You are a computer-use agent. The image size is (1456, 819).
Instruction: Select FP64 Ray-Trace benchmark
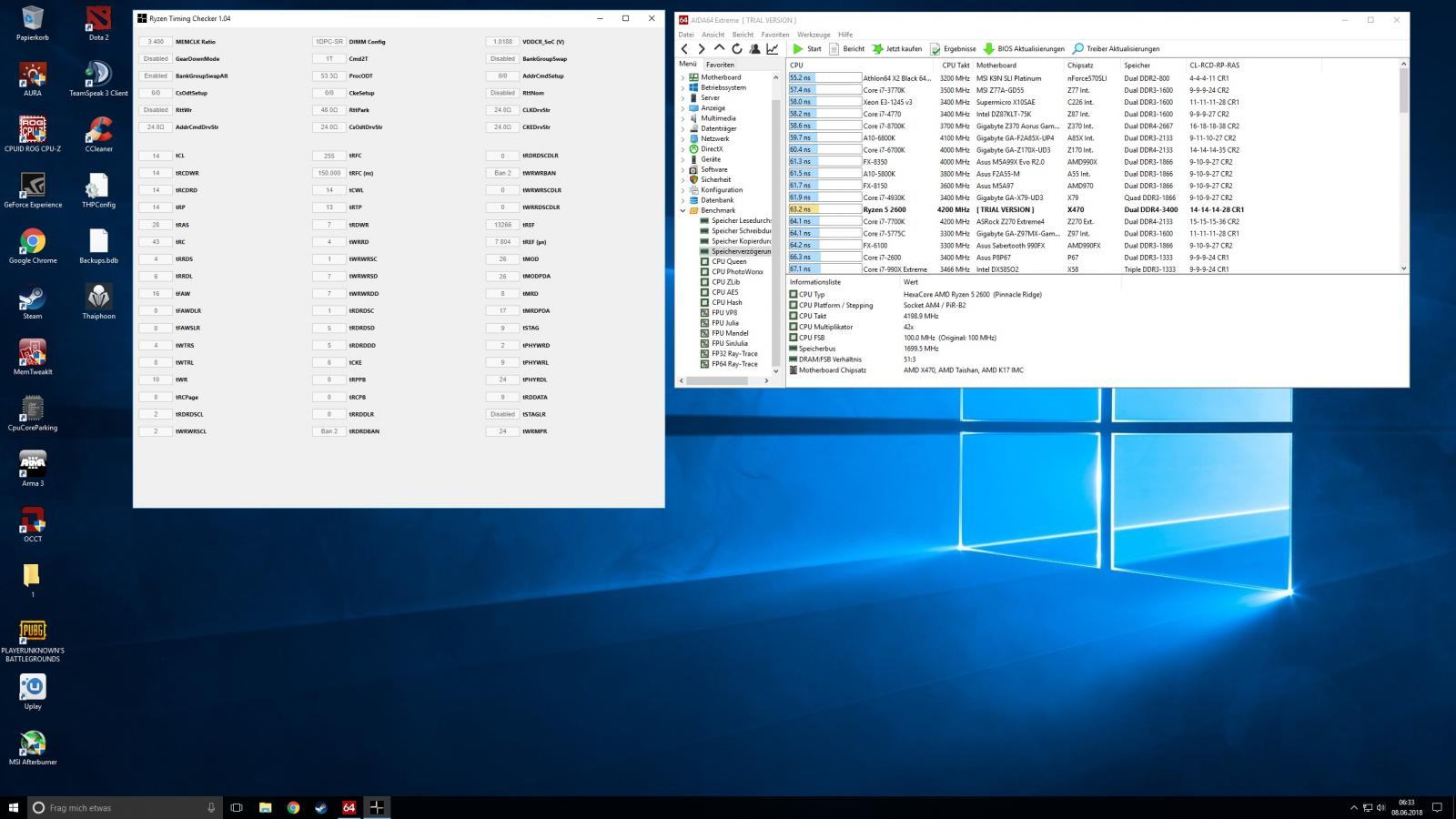(734, 364)
